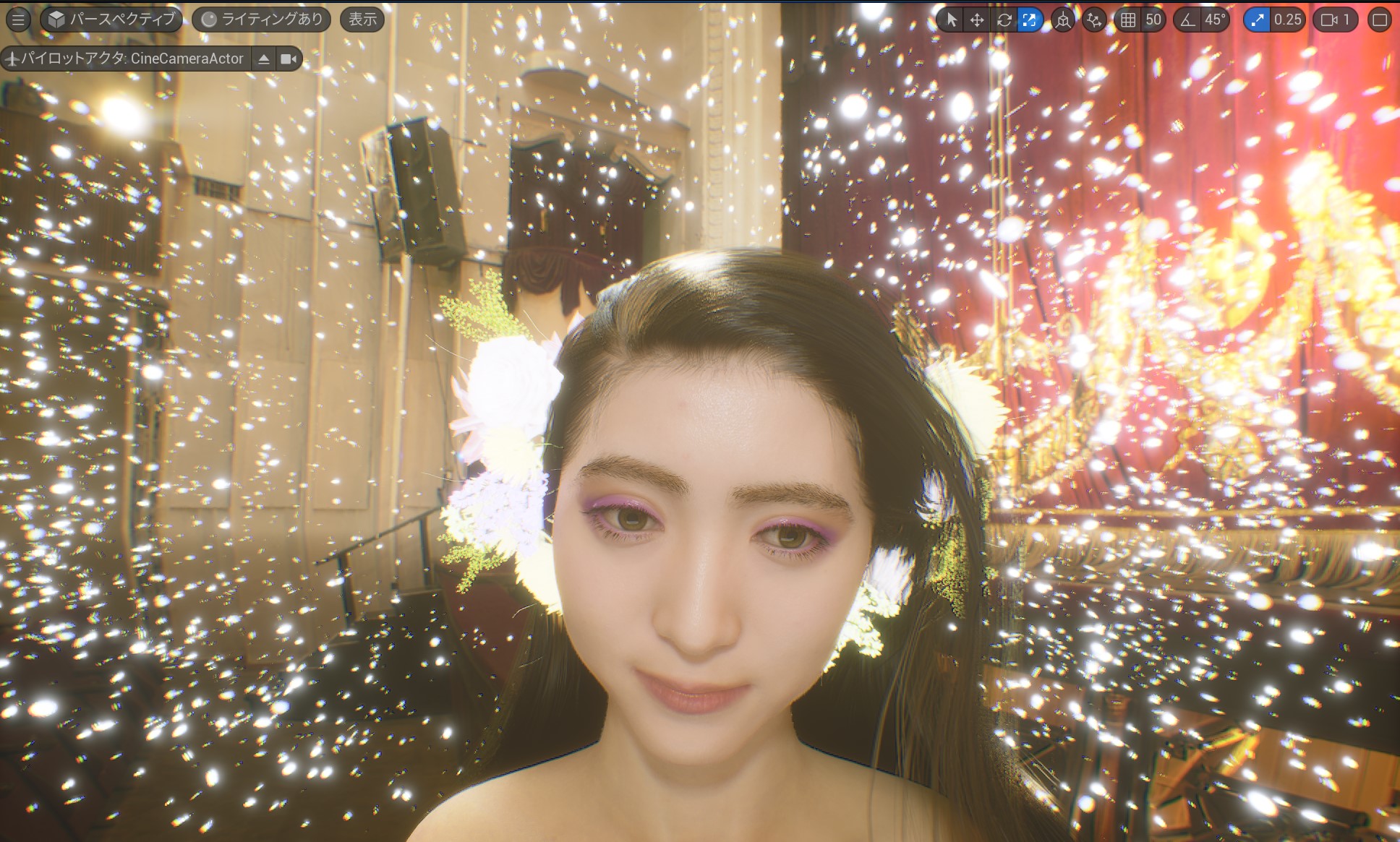Select the highlighted scale tool
This screenshot has height=842, width=1400.
[1029, 20]
